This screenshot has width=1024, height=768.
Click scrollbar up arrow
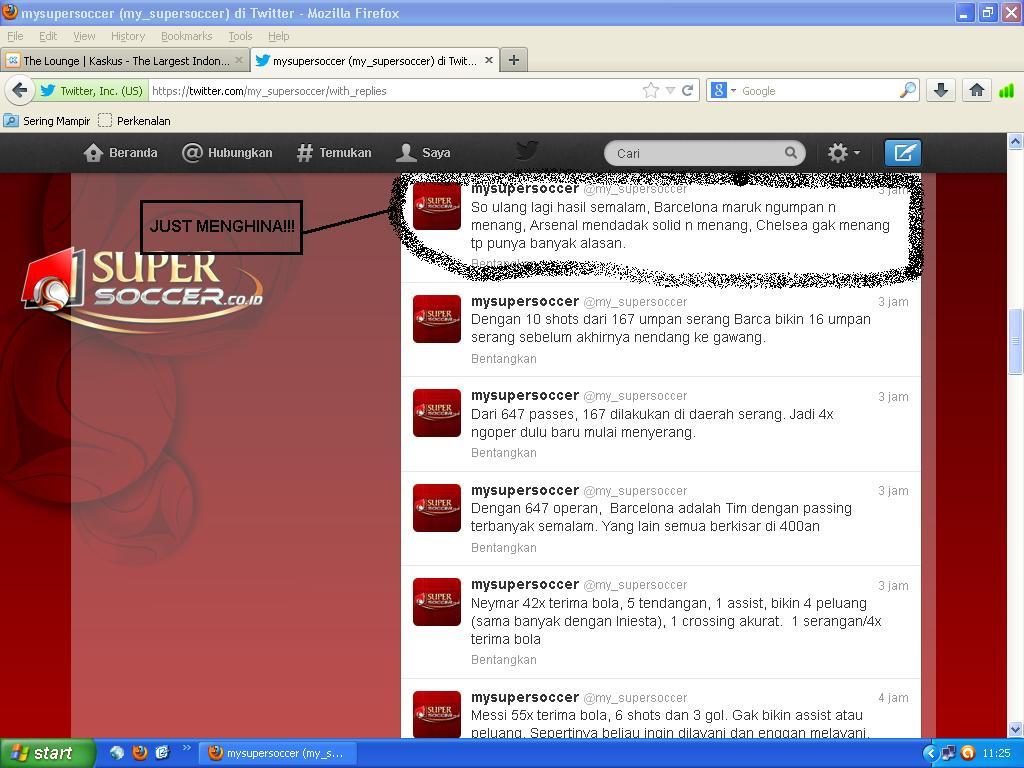(x=1015, y=141)
